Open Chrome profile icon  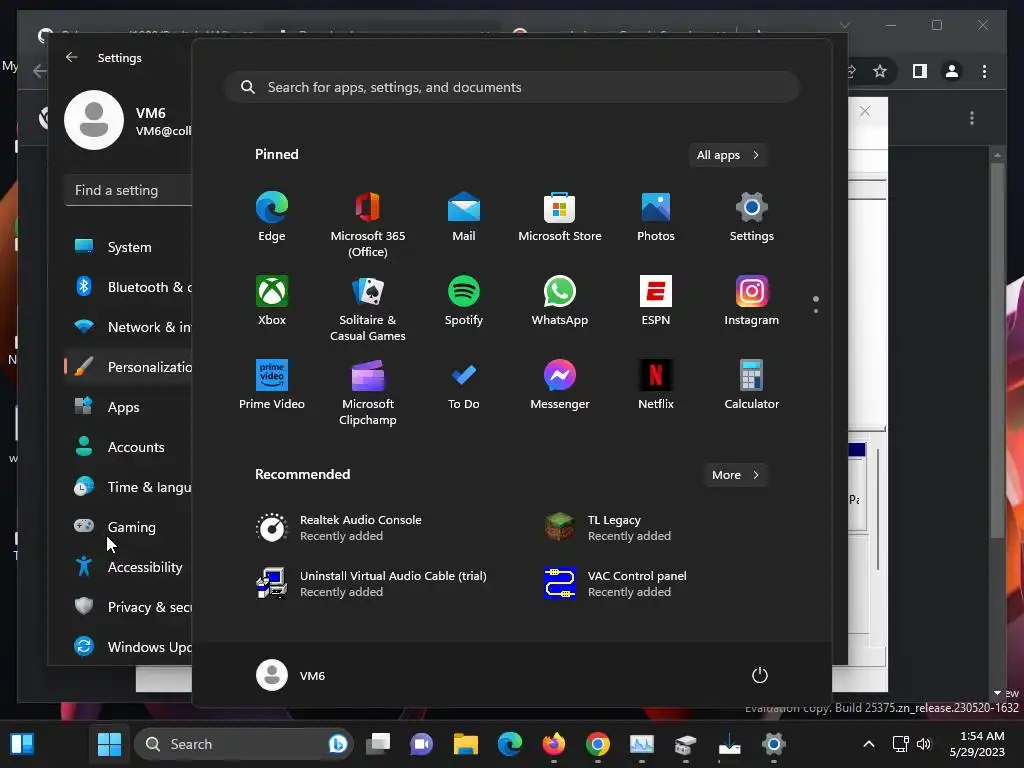(x=952, y=71)
